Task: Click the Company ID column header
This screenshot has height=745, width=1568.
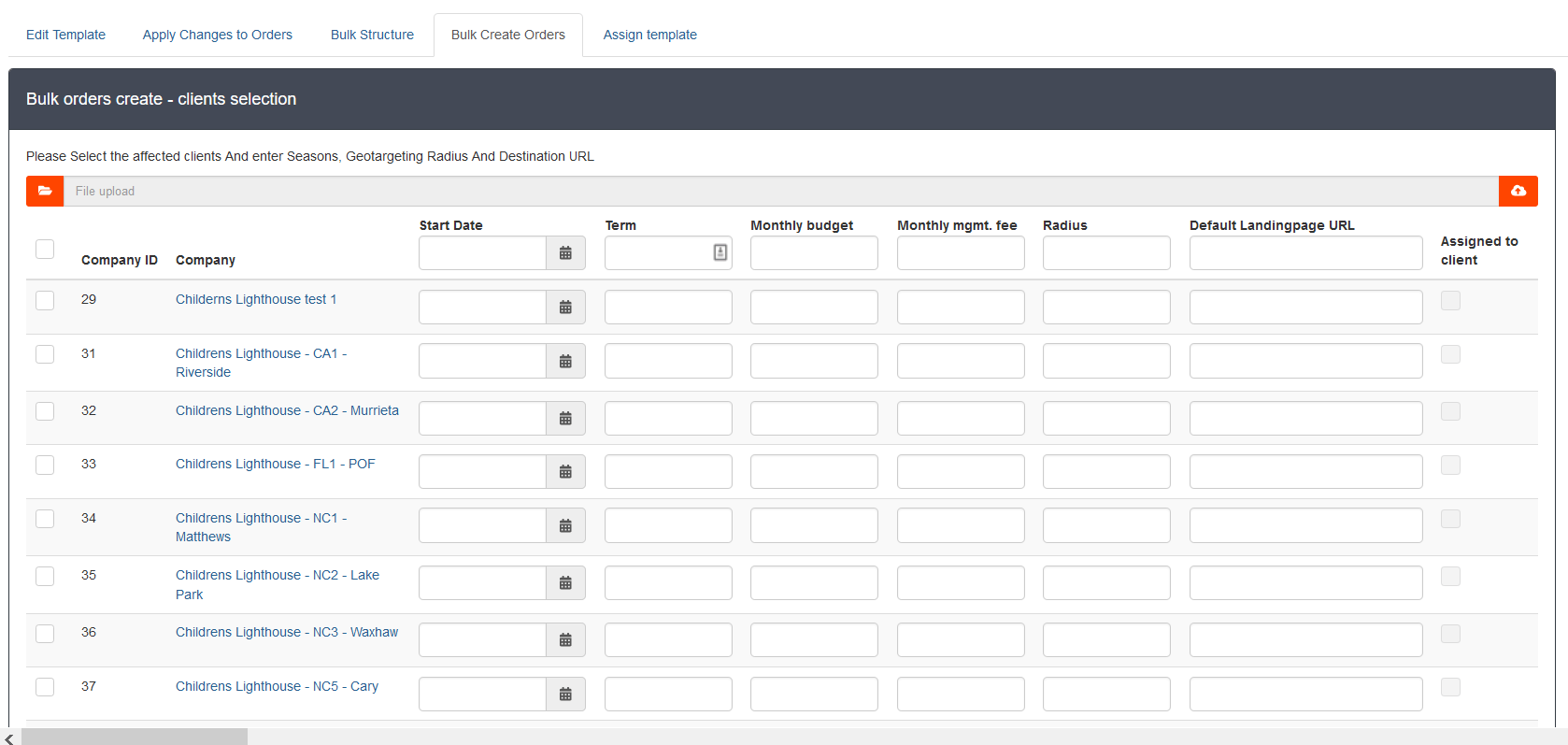Action: click(x=120, y=260)
